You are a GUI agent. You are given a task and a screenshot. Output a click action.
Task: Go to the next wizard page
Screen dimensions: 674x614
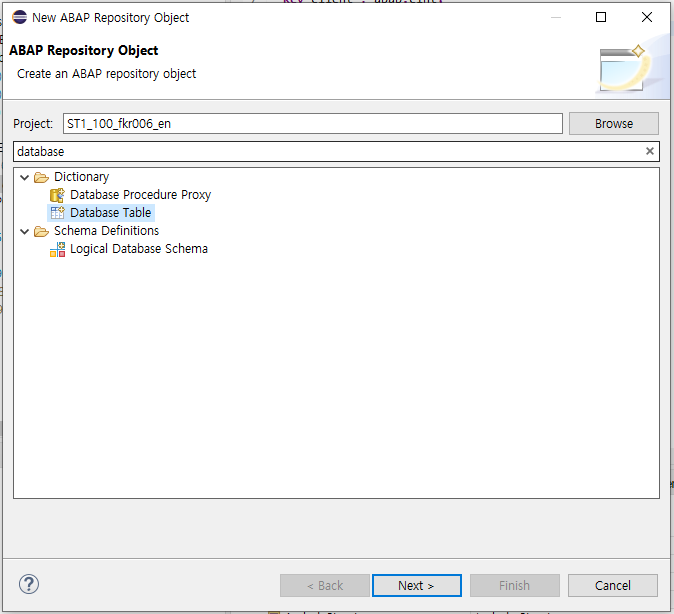pos(416,585)
